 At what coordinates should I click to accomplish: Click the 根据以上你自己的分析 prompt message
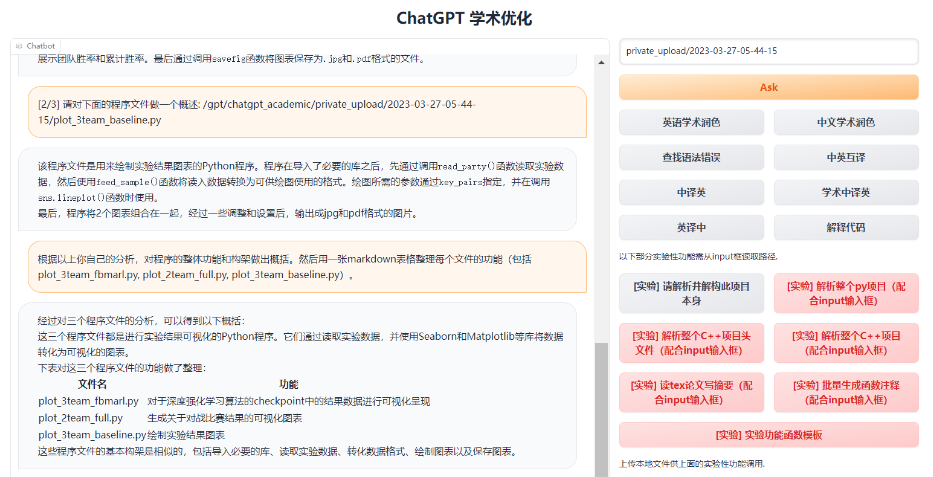pyautogui.click(x=308, y=267)
